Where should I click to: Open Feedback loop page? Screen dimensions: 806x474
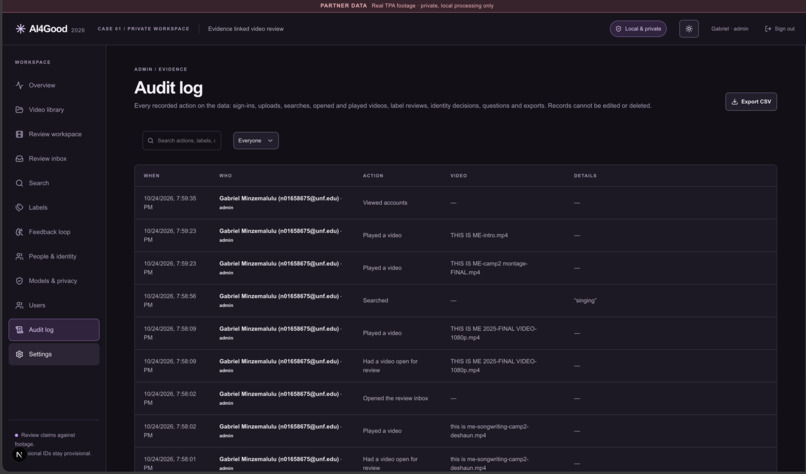coord(54,232)
